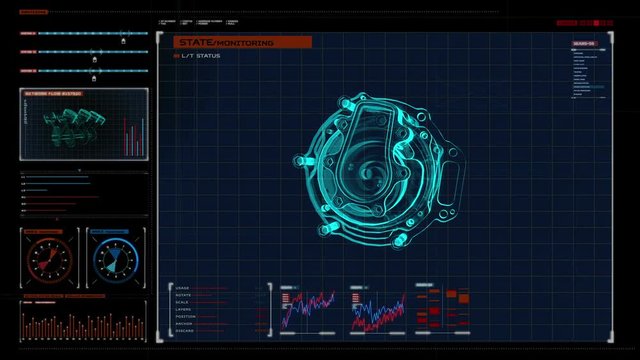Click the lock icon under the second slider

(95, 60)
